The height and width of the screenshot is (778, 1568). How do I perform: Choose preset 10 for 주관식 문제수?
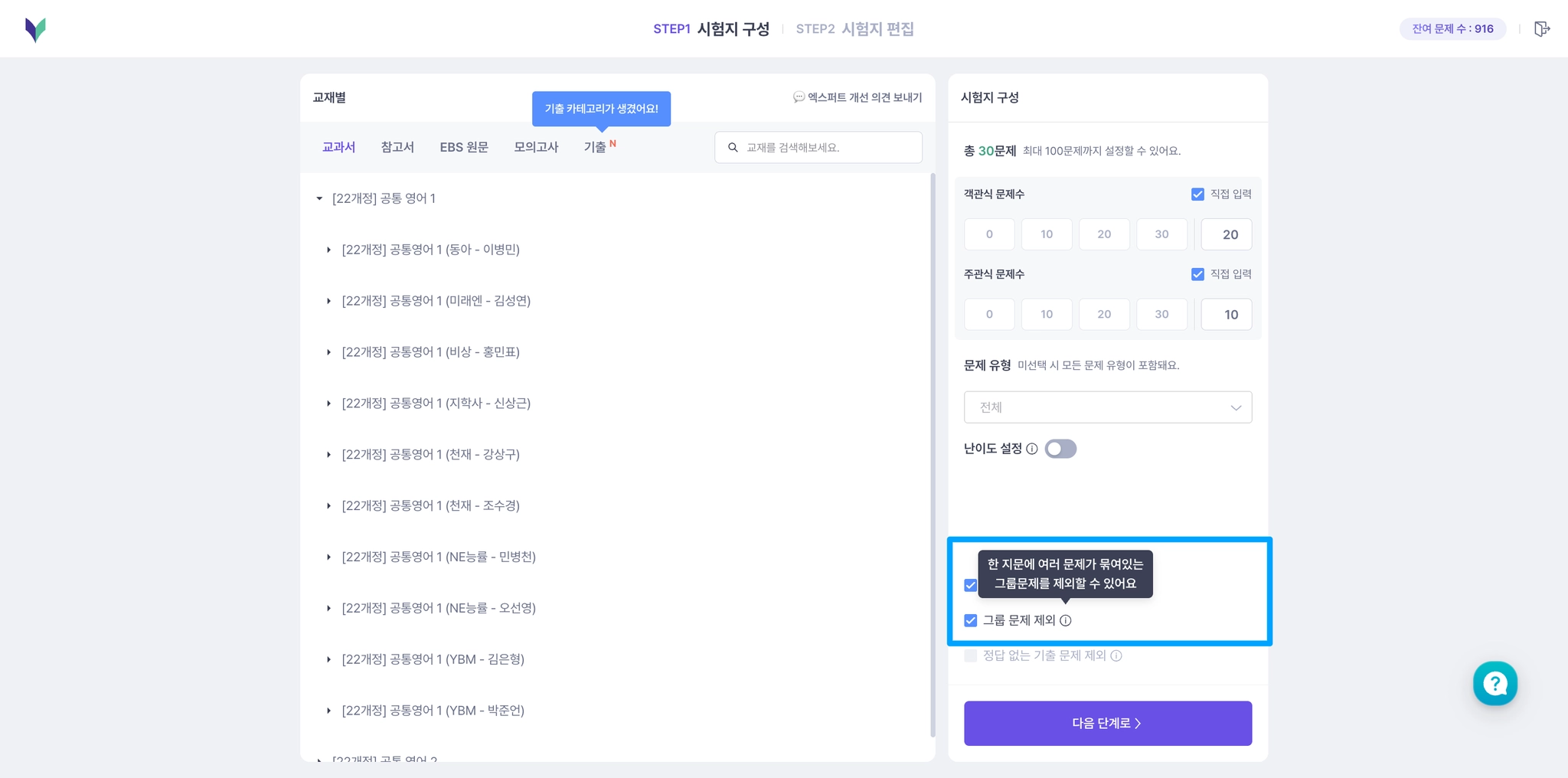coord(1047,314)
